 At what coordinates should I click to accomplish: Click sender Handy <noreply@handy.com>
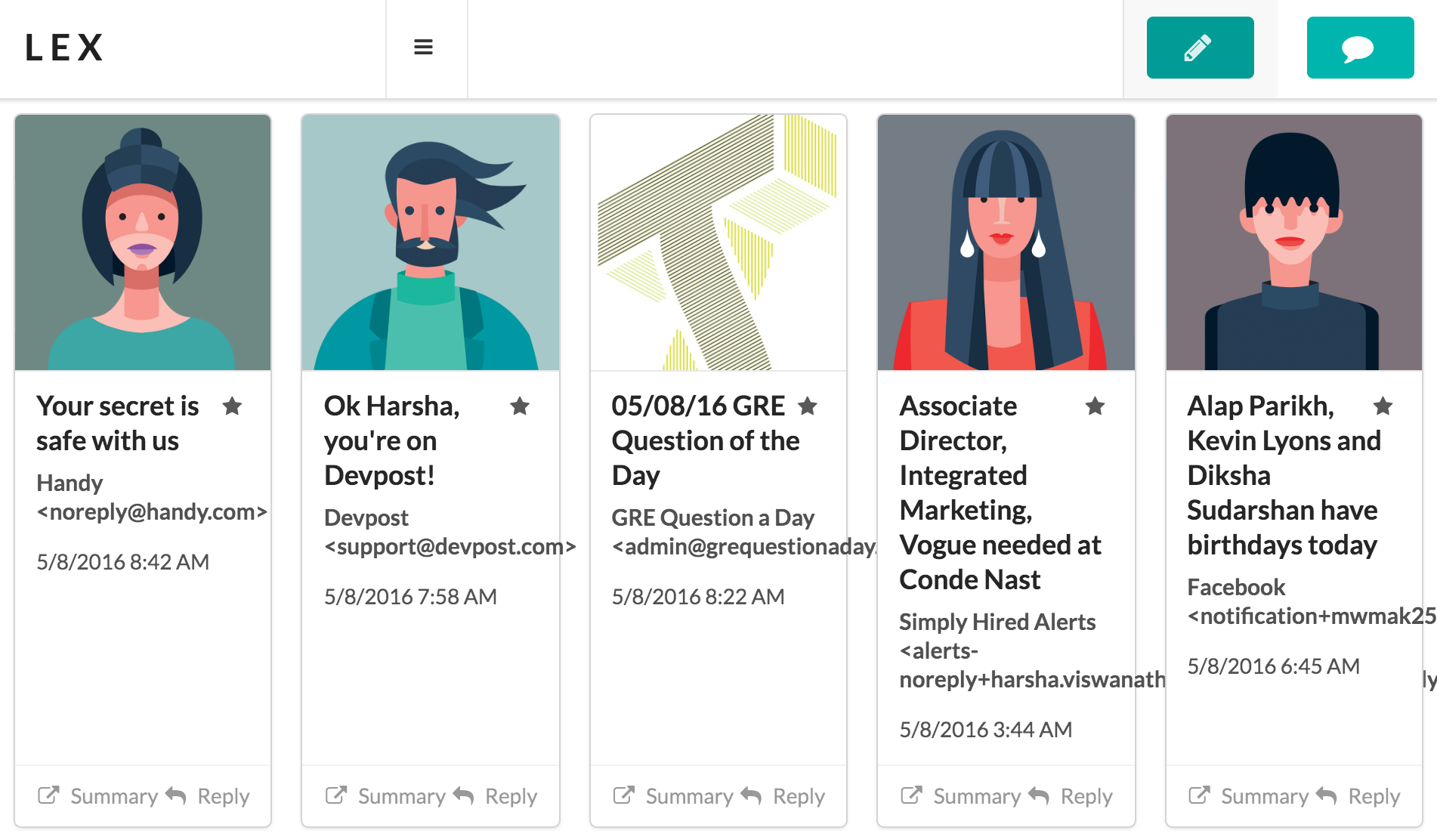(x=152, y=497)
